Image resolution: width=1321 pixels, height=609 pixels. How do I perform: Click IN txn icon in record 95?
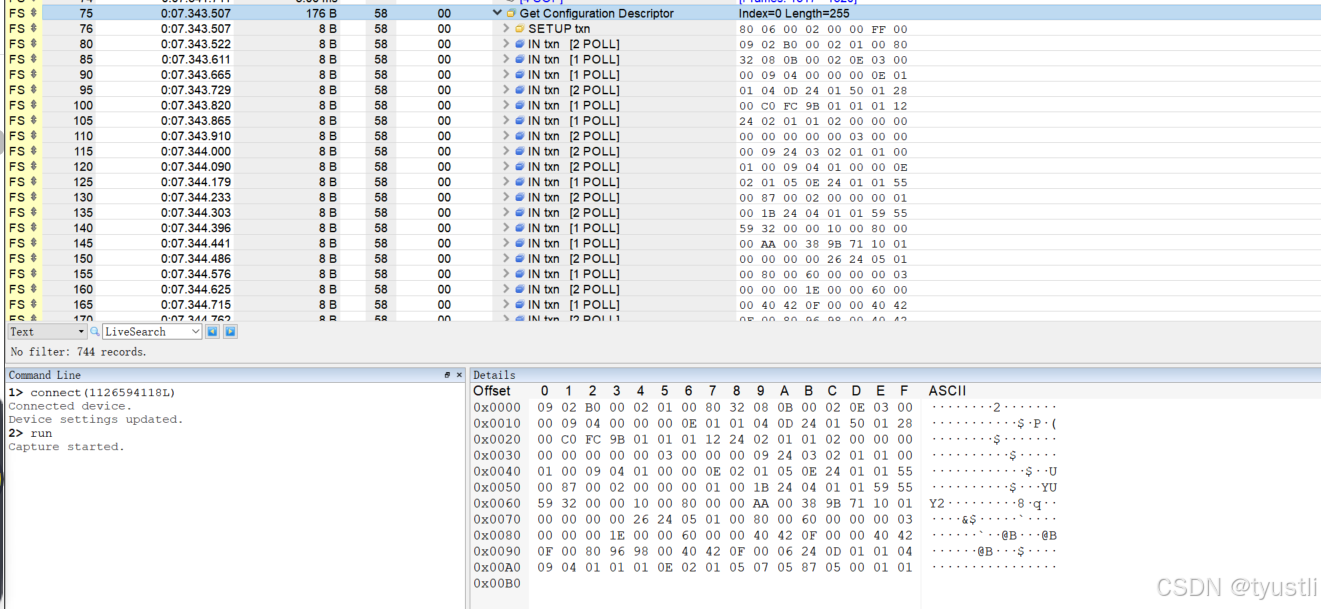[520, 90]
